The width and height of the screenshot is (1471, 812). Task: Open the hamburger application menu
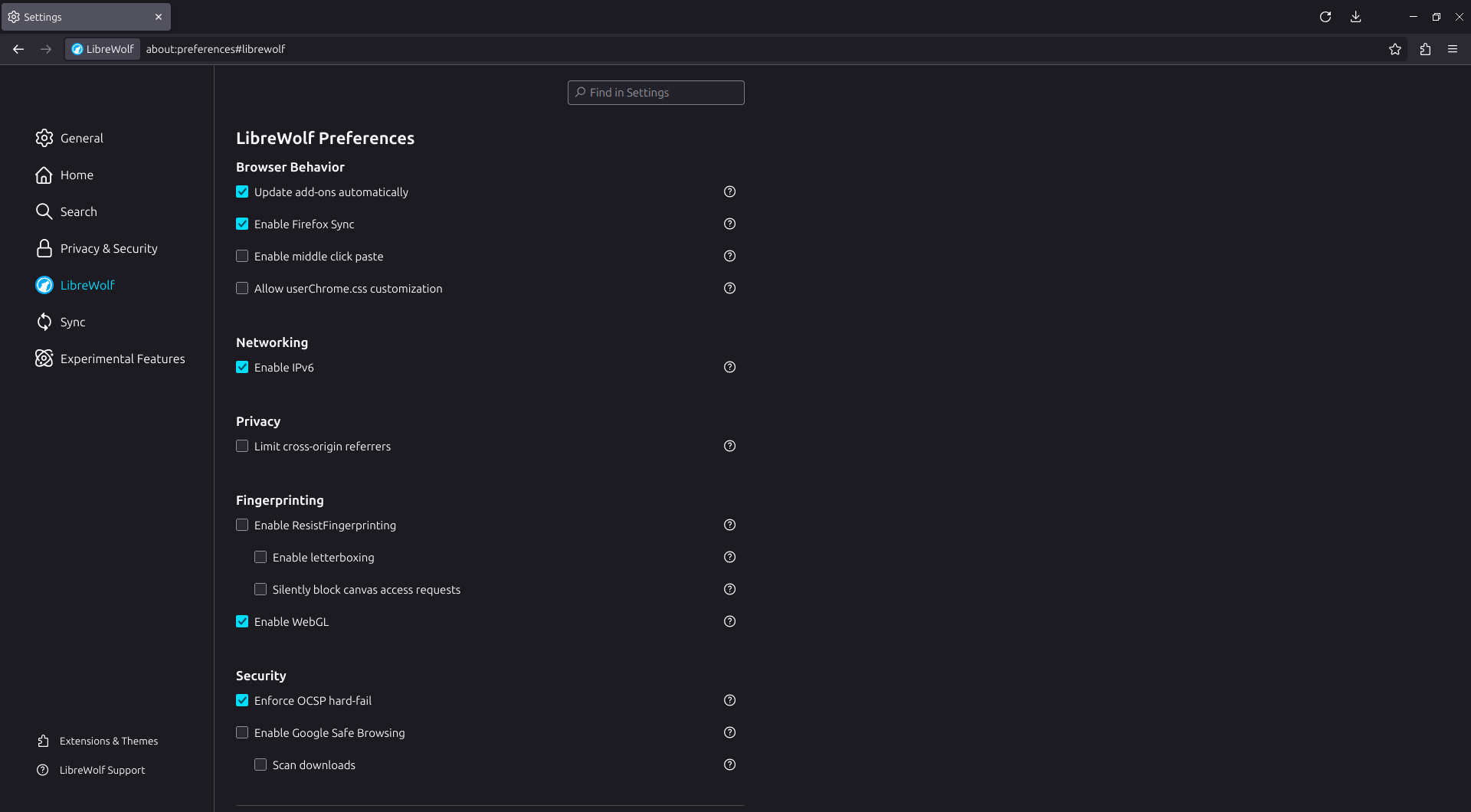pyautogui.click(x=1453, y=49)
